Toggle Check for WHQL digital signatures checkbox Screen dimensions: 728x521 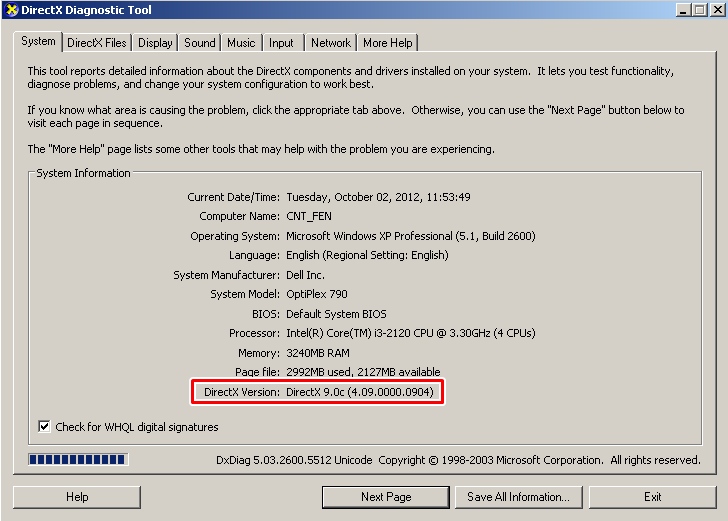tap(44, 426)
